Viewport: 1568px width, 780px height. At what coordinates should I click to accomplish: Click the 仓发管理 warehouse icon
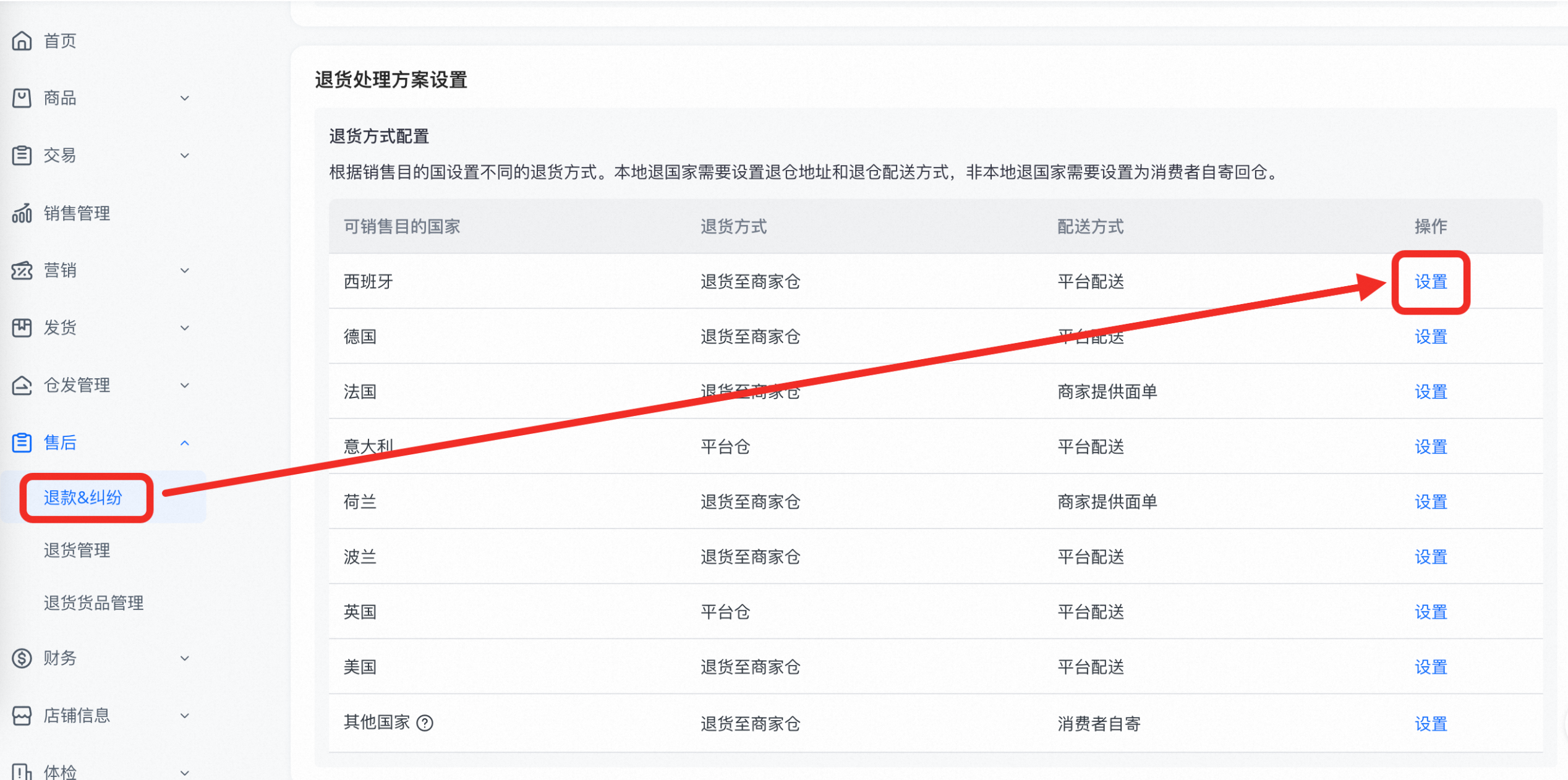tap(22, 385)
